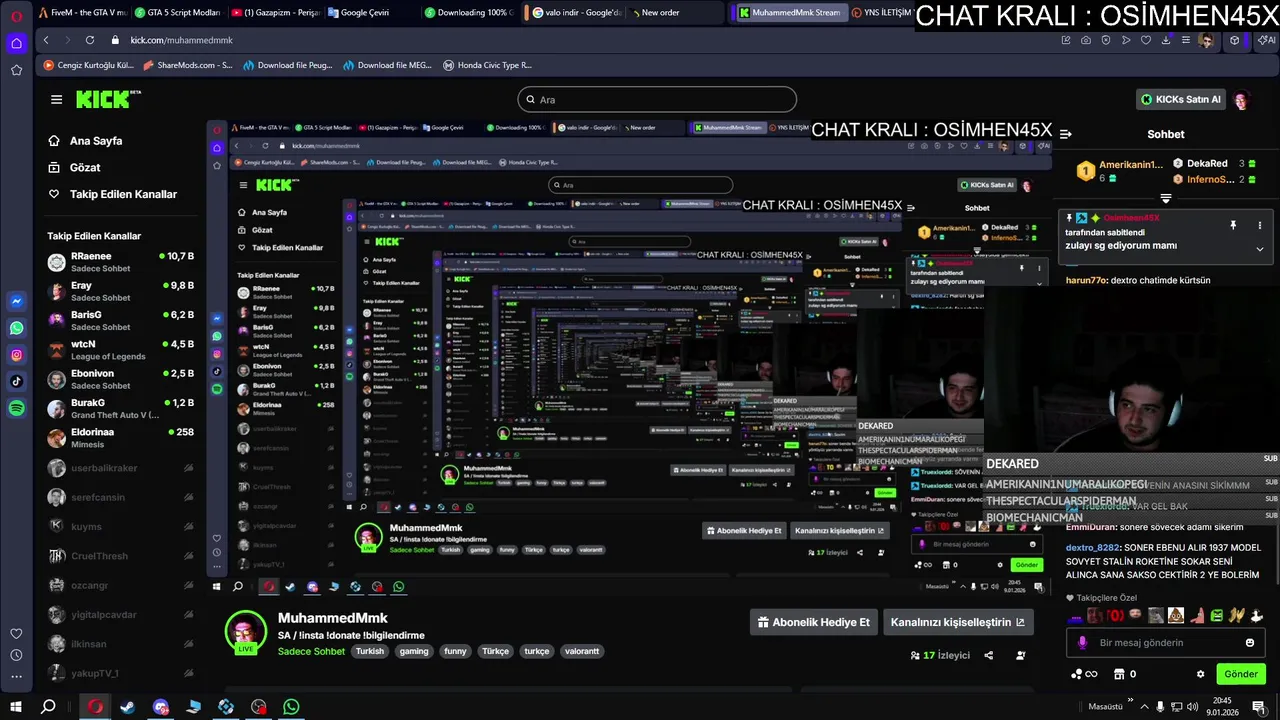
Task: Click Kanalınızı kişiselleştirin button
Action: (x=958, y=622)
